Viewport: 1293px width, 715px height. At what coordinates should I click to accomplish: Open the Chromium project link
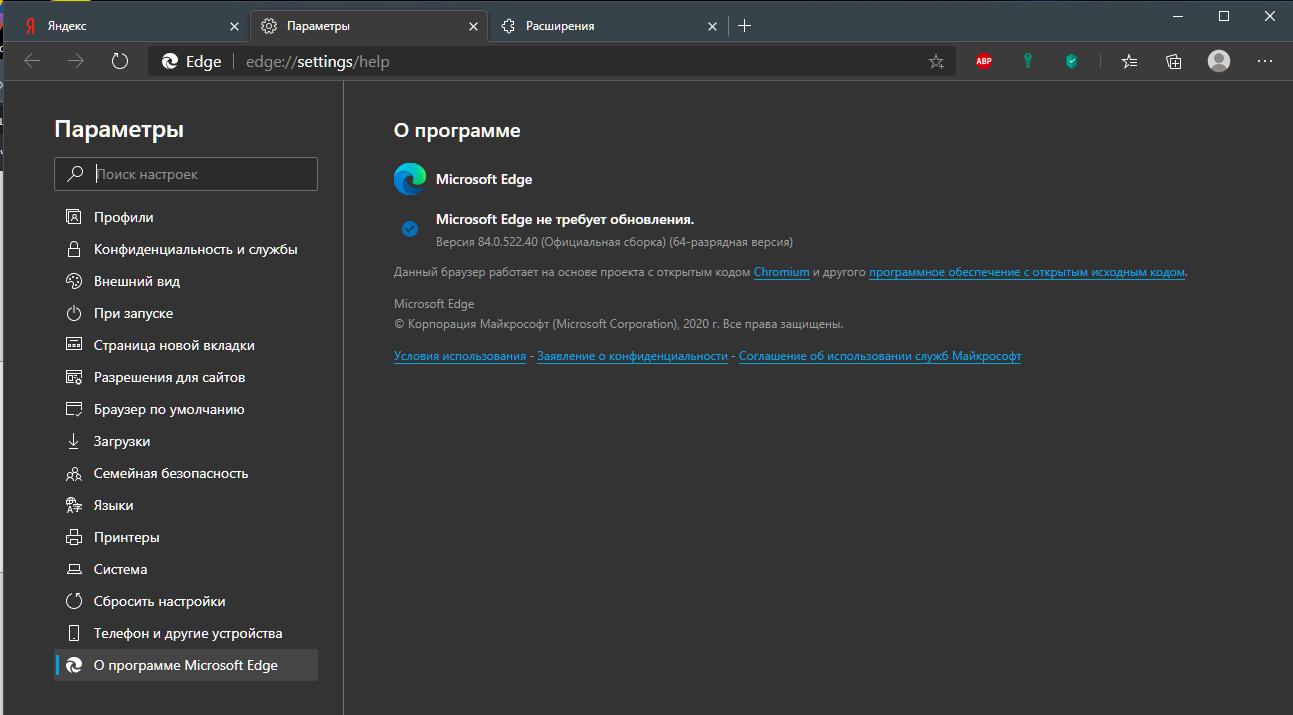(781, 272)
